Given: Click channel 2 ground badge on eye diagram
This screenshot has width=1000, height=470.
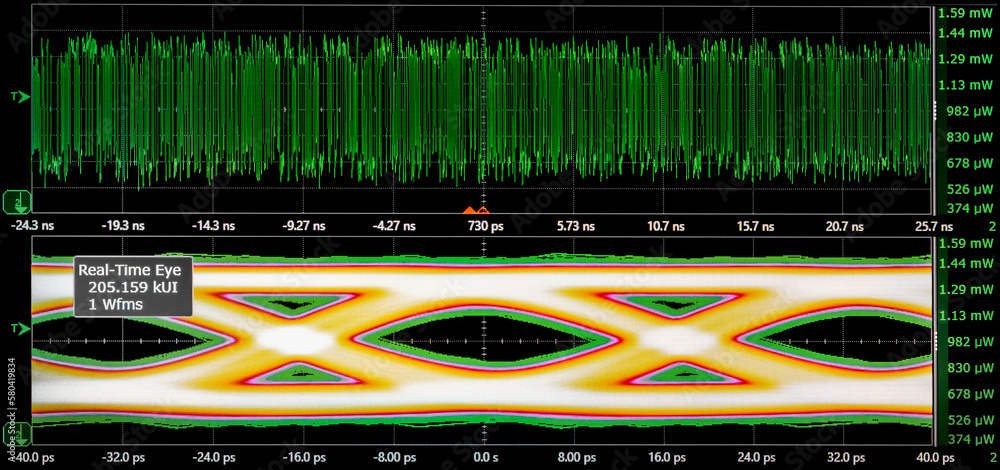Looking at the screenshot, I should click(17, 434).
